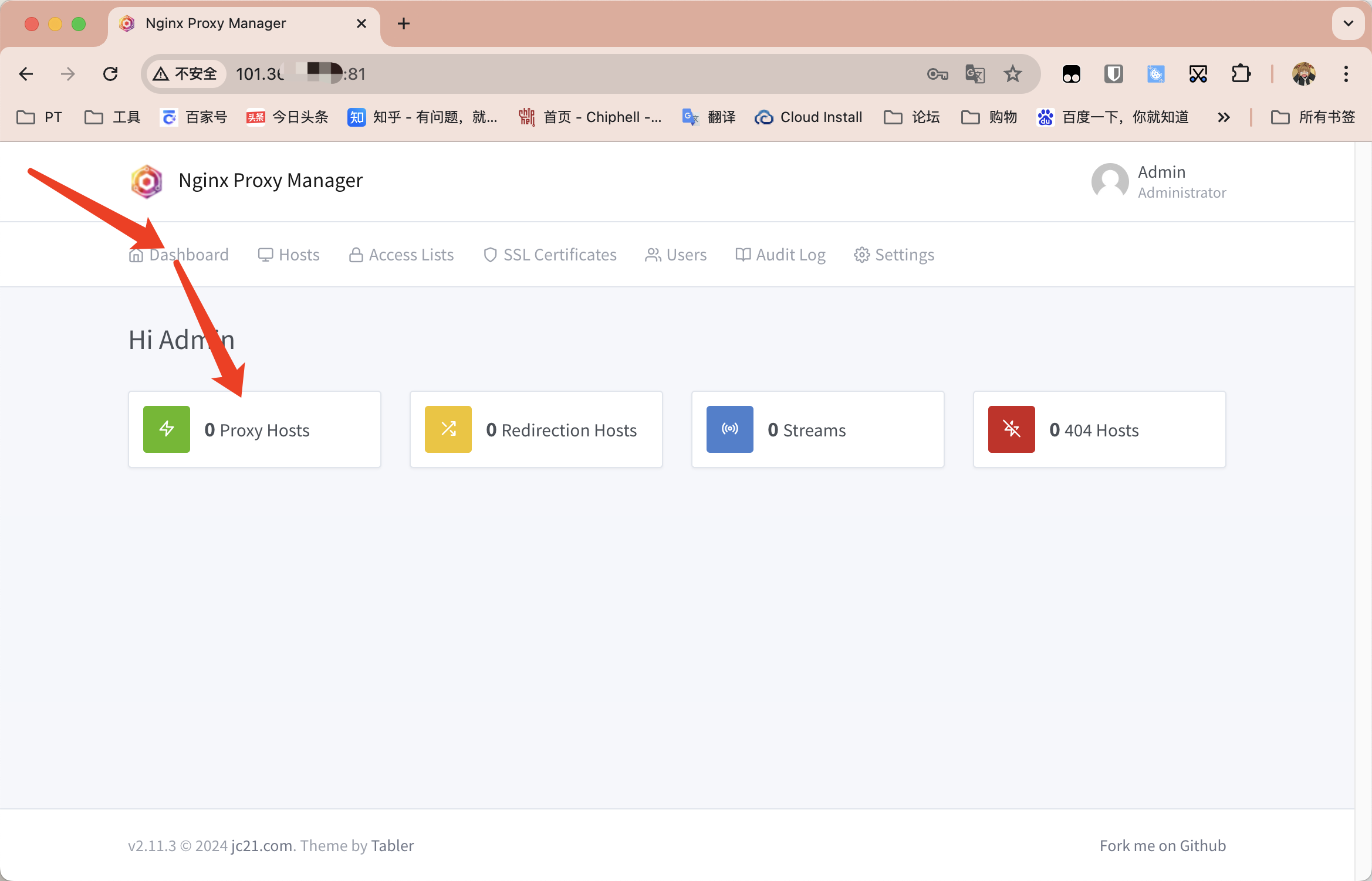Open the Cloud Install bookmark

click(x=808, y=117)
